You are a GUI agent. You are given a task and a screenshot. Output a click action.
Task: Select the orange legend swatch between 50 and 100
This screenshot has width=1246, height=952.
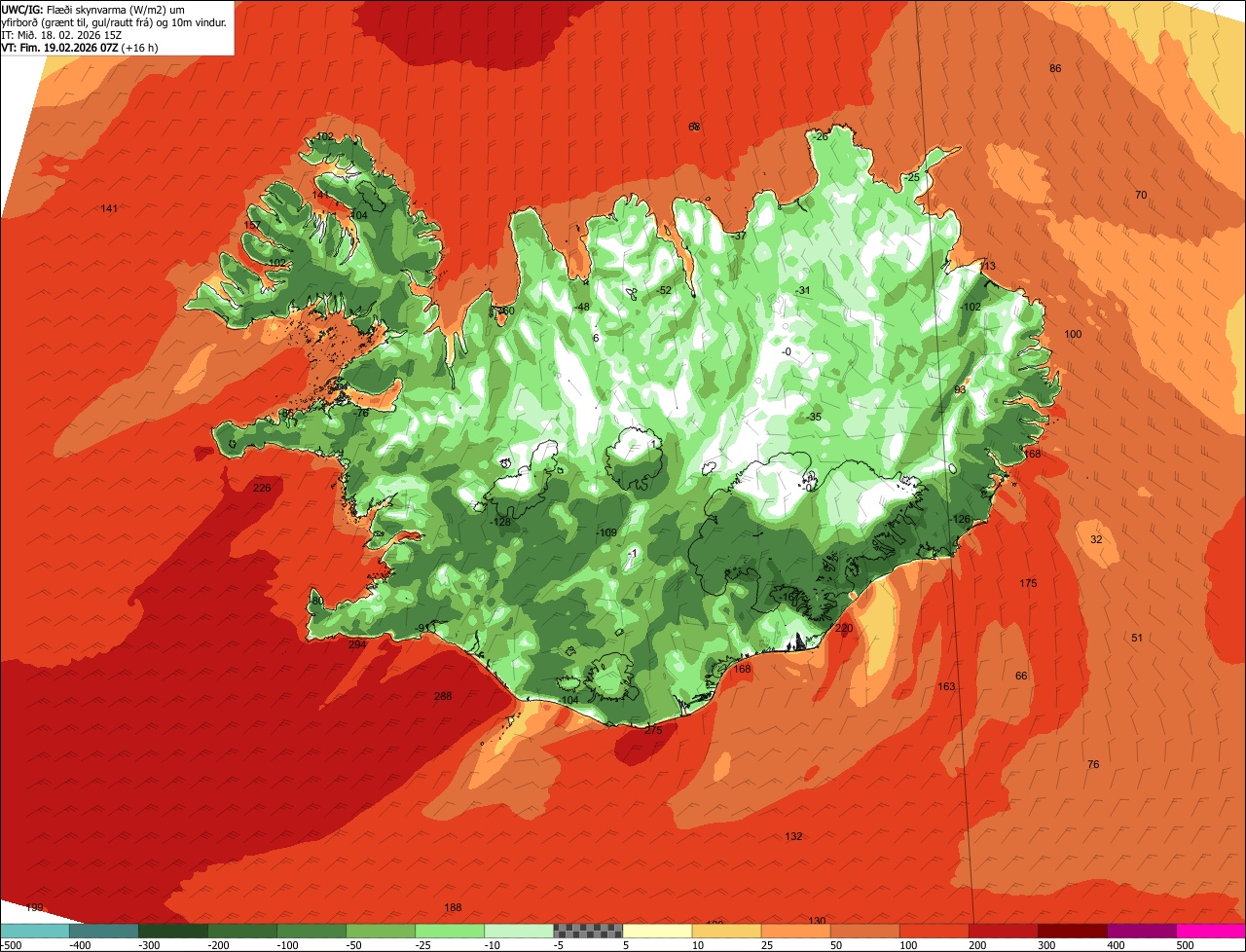pyautogui.click(x=864, y=930)
